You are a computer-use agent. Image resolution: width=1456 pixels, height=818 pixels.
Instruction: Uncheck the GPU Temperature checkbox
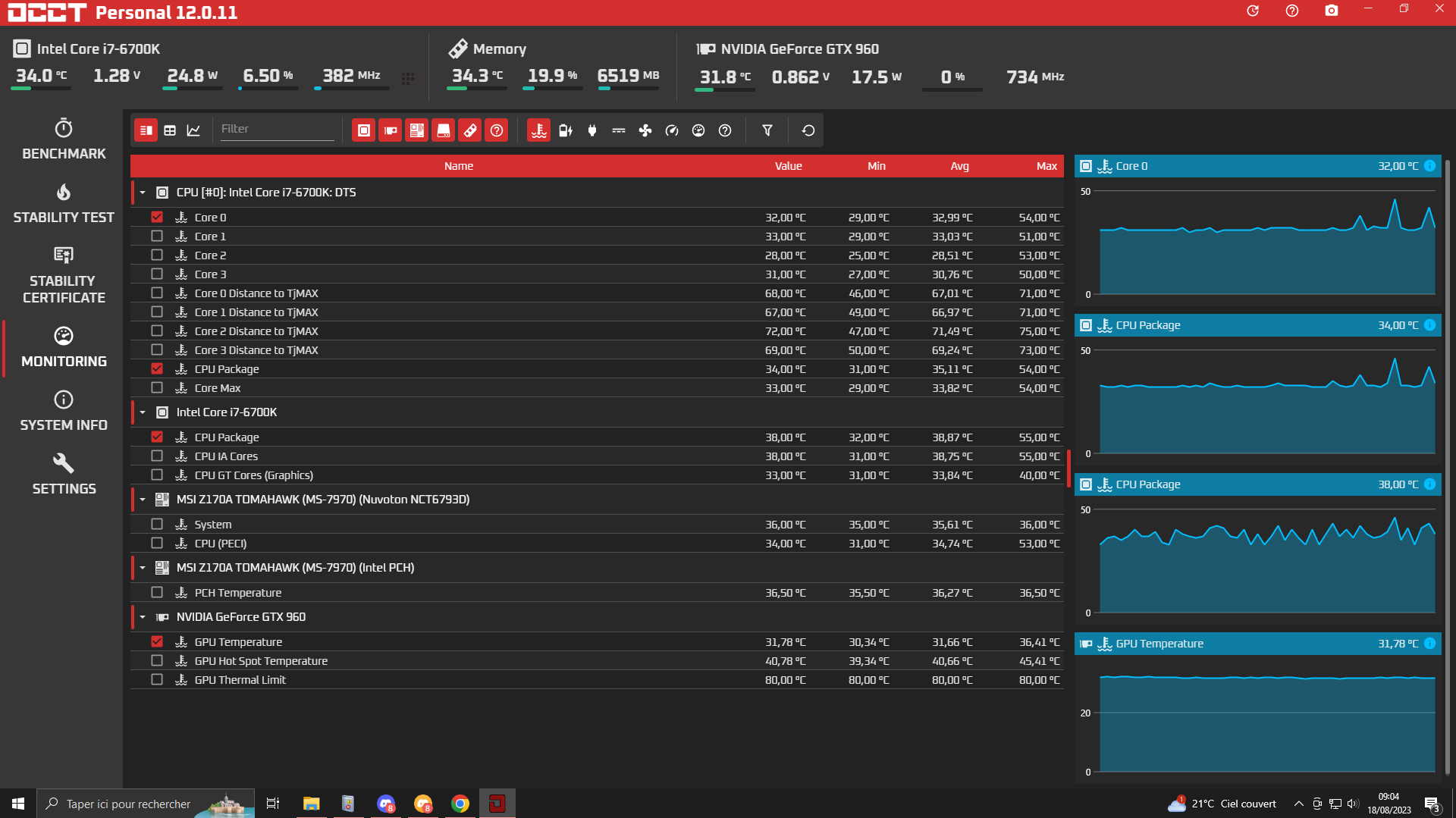157,641
